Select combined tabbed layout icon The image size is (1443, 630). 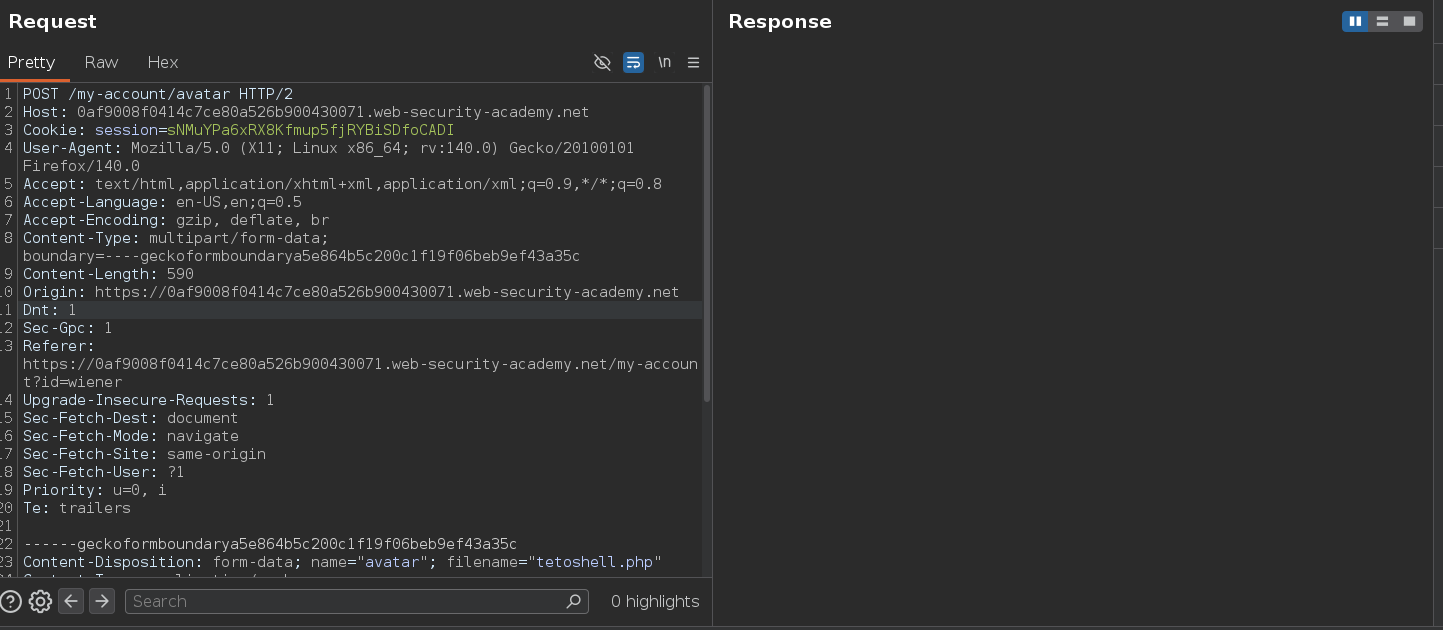pyautogui.click(x=1409, y=21)
